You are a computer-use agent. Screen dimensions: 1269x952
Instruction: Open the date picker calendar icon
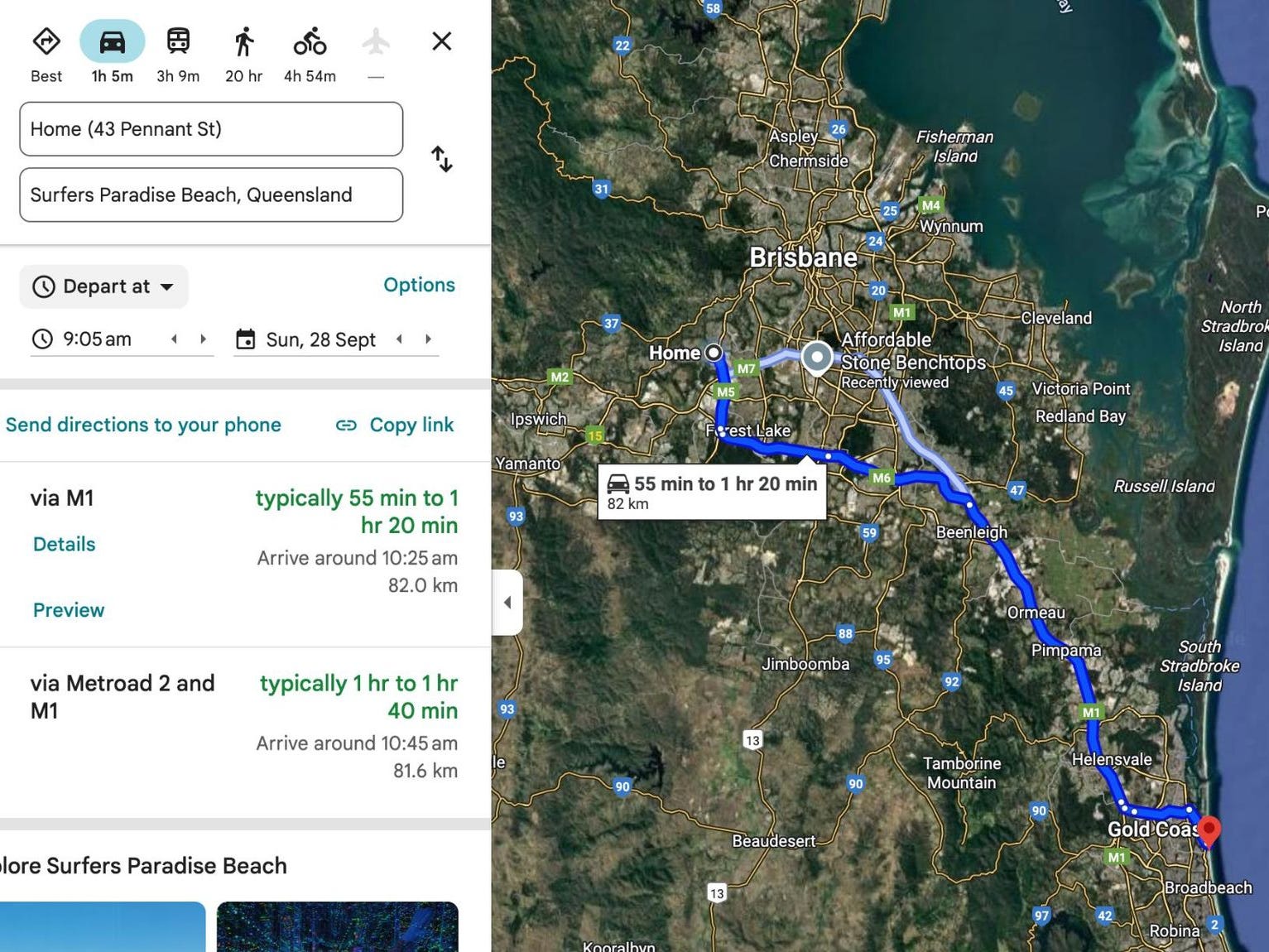[x=245, y=339]
